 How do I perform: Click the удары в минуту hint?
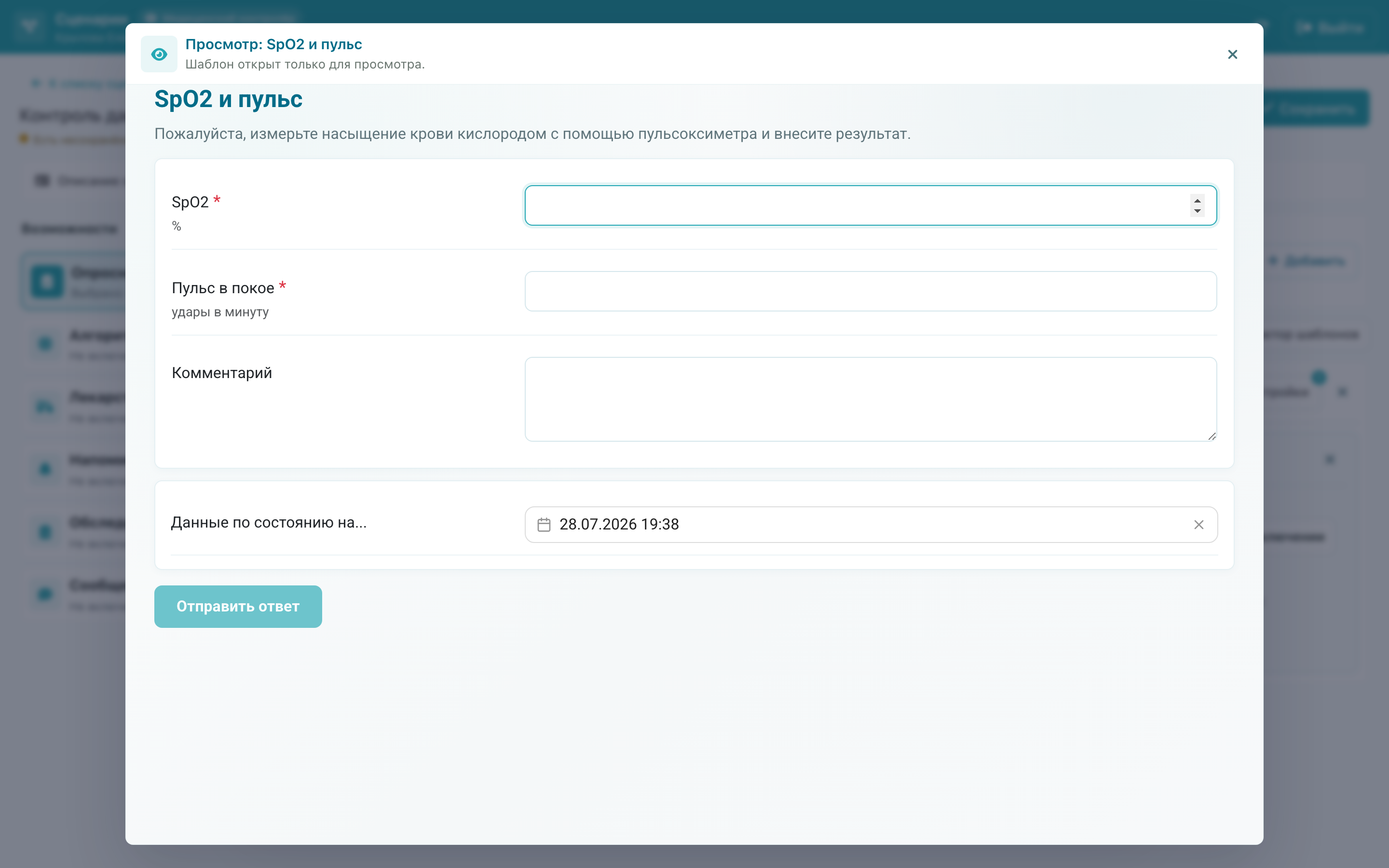[x=220, y=312]
